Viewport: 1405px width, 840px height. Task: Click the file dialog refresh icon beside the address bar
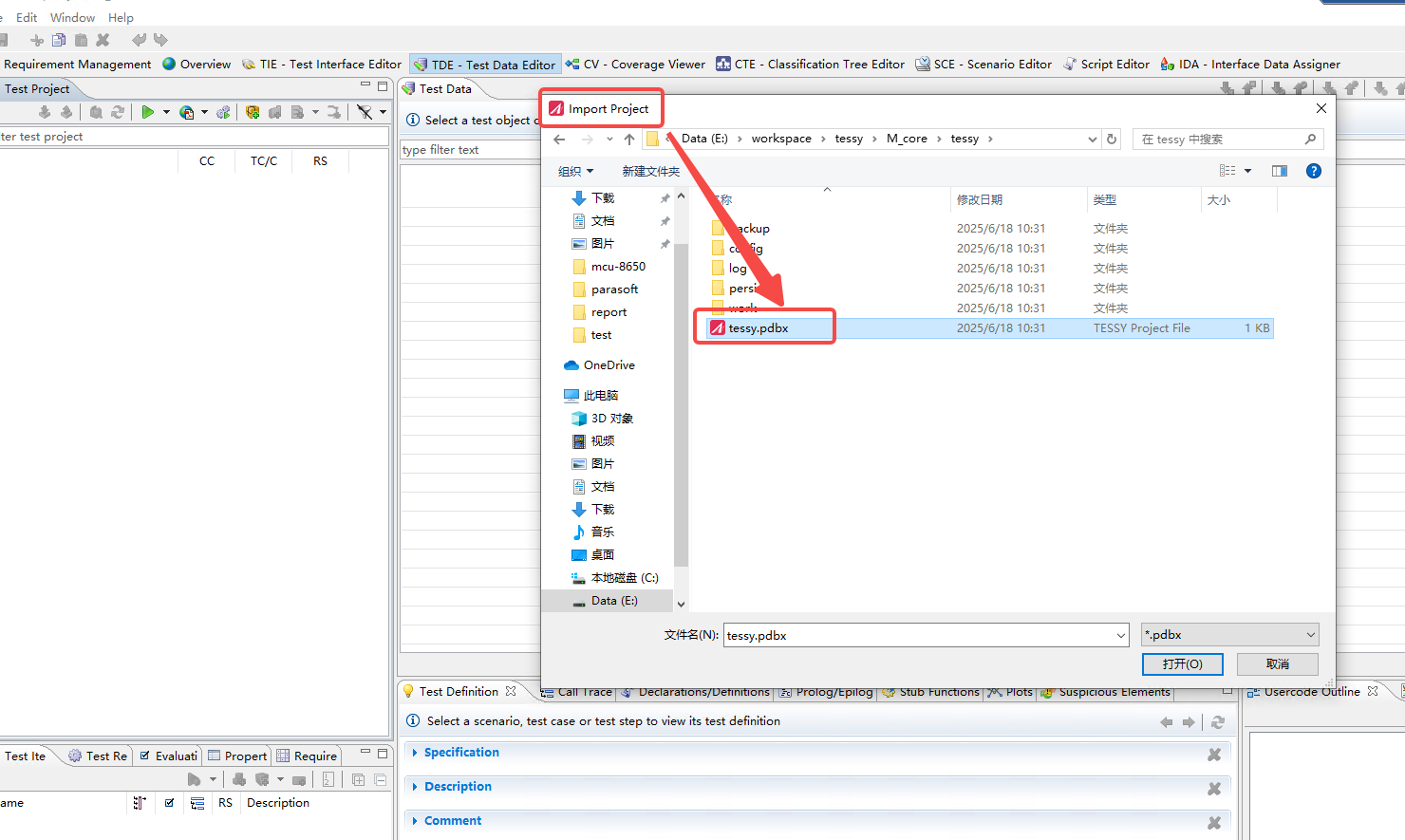pyautogui.click(x=1112, y=139)
